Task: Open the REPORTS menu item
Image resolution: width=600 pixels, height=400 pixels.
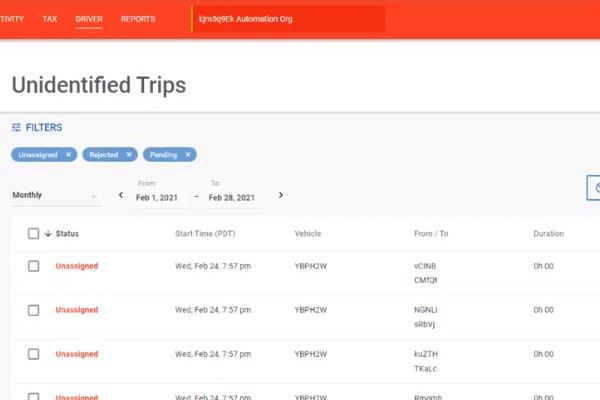Action: [x=138, y=19]
